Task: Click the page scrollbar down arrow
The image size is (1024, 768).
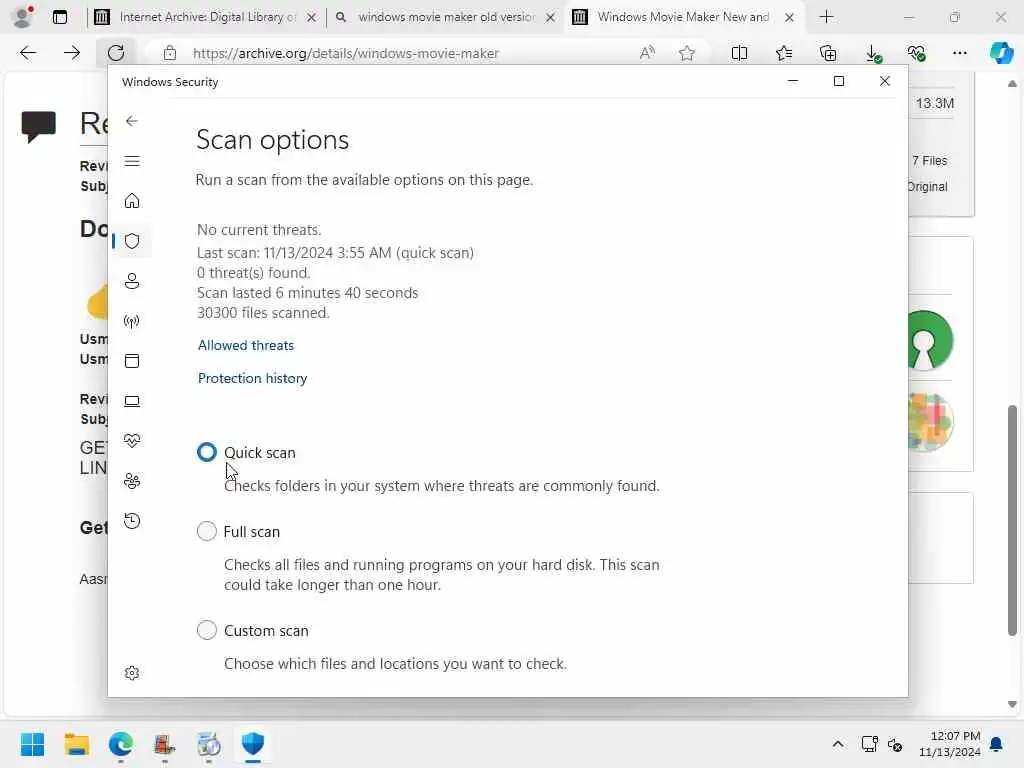Action: (x=1012, y=704)
